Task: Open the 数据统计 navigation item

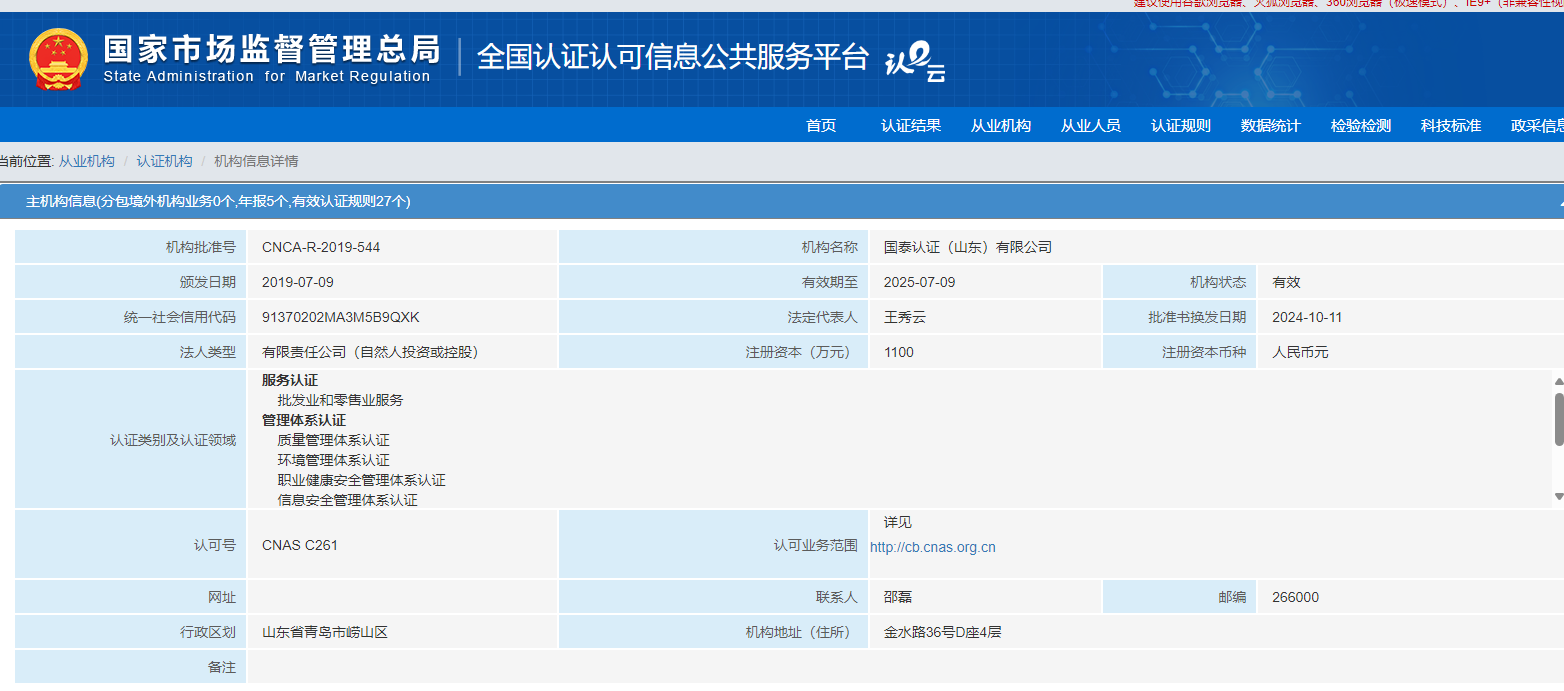Action: pos(1269,125)
